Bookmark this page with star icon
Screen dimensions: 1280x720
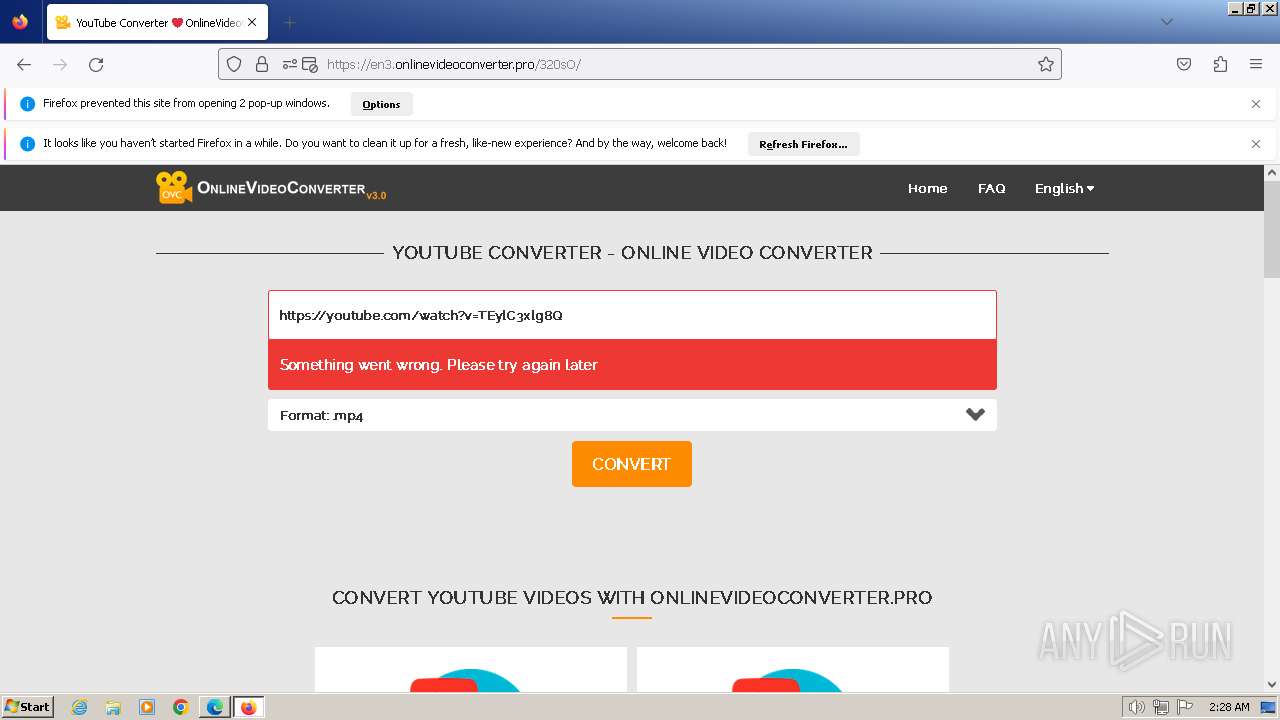coord(1046,64)
